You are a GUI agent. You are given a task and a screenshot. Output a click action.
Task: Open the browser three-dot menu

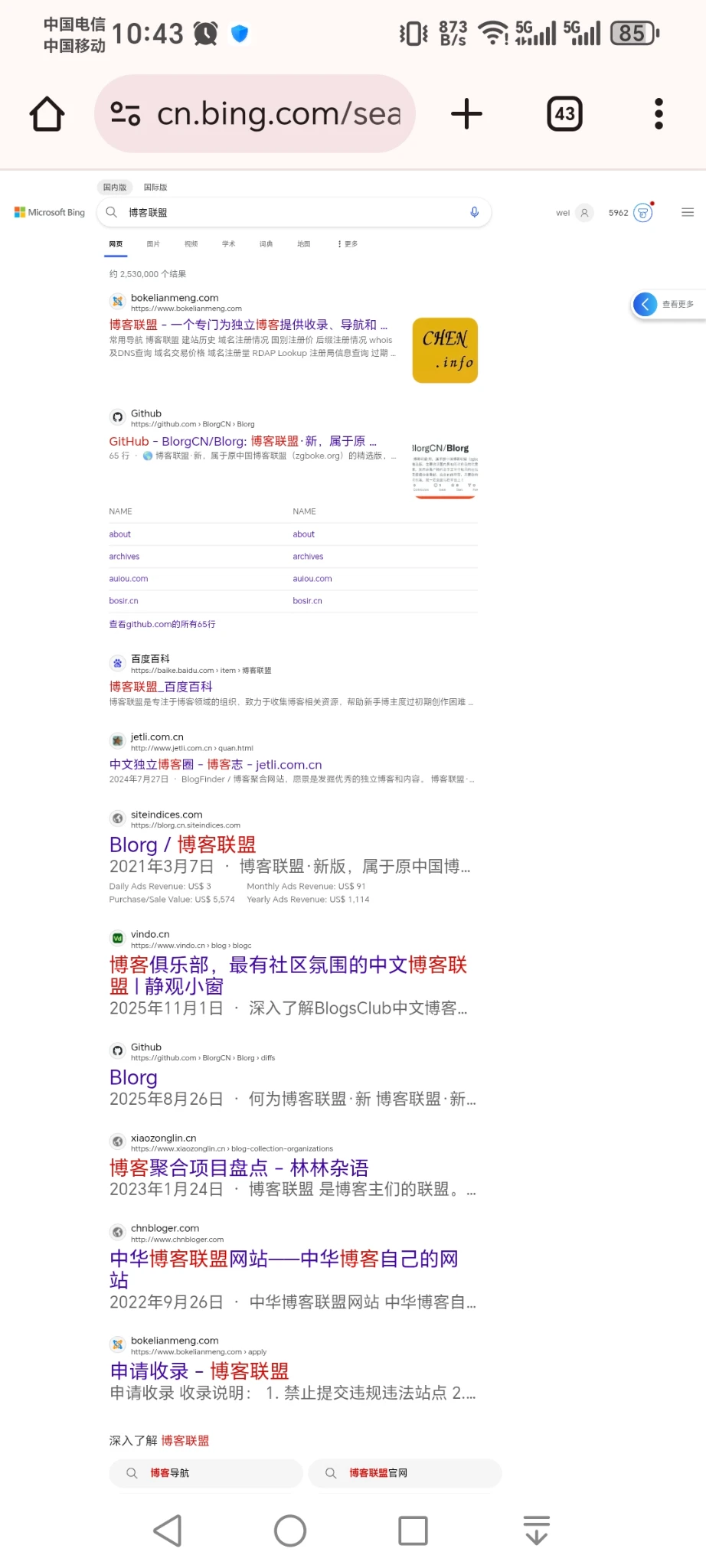[659, 114]
